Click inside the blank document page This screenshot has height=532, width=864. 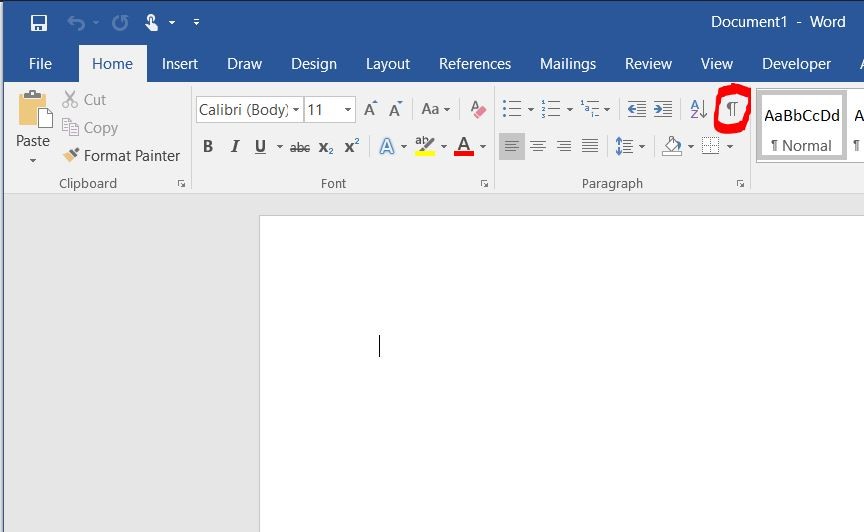click(x=560, y=400)
